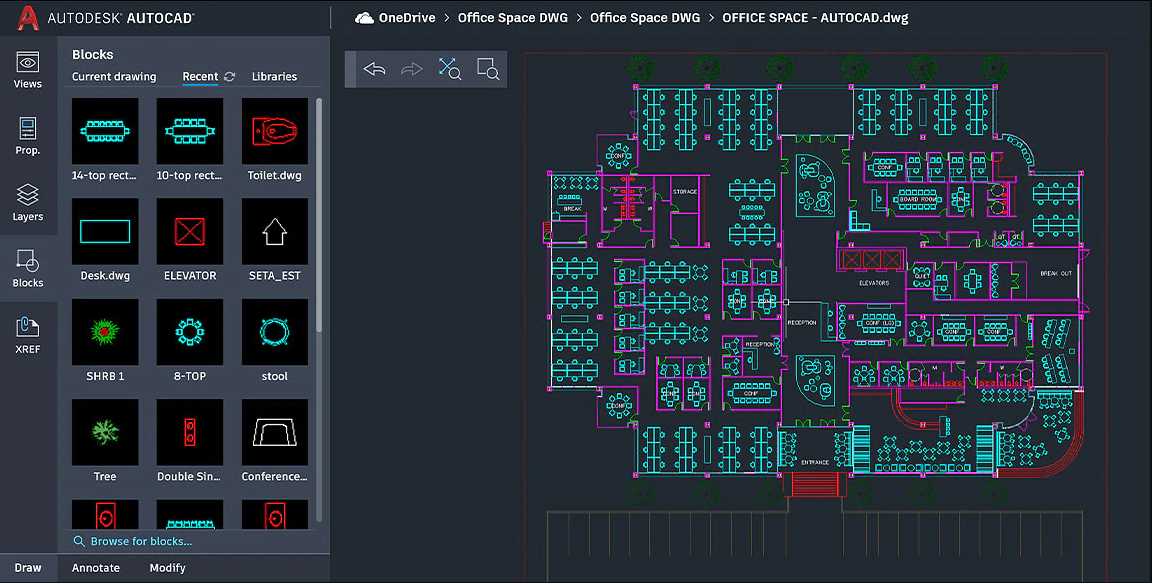Click the Zoom Window tool
This screenshot has width=1152, height=583.
tap(488, 69)
